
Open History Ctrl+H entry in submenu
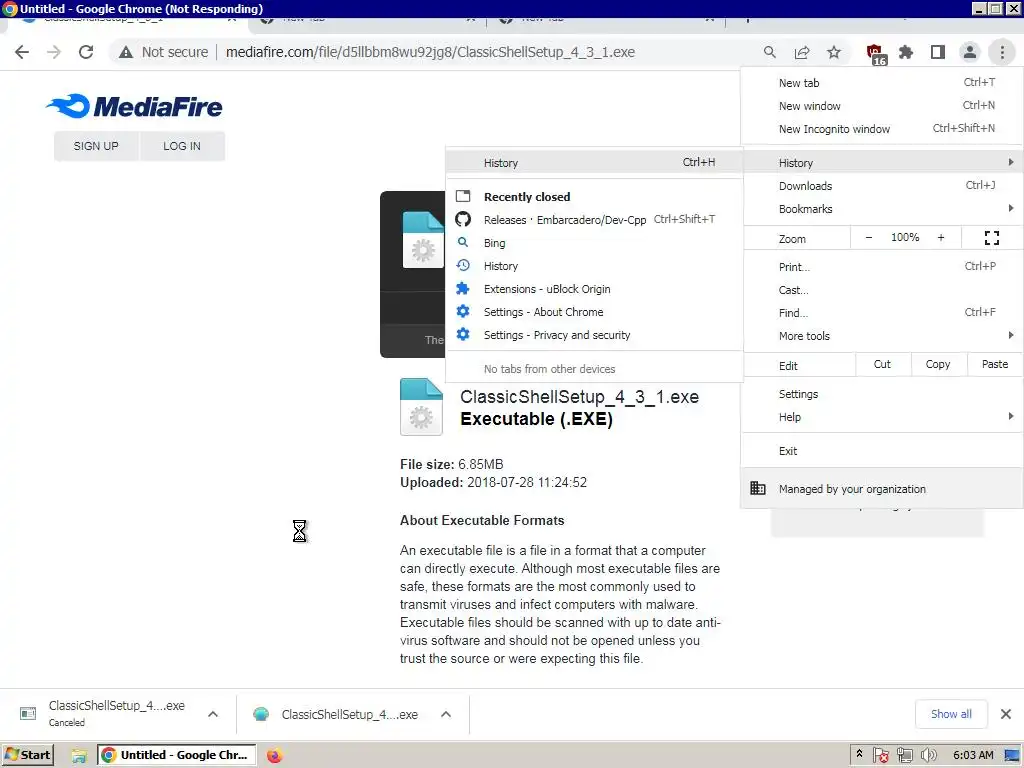point(594,163)
